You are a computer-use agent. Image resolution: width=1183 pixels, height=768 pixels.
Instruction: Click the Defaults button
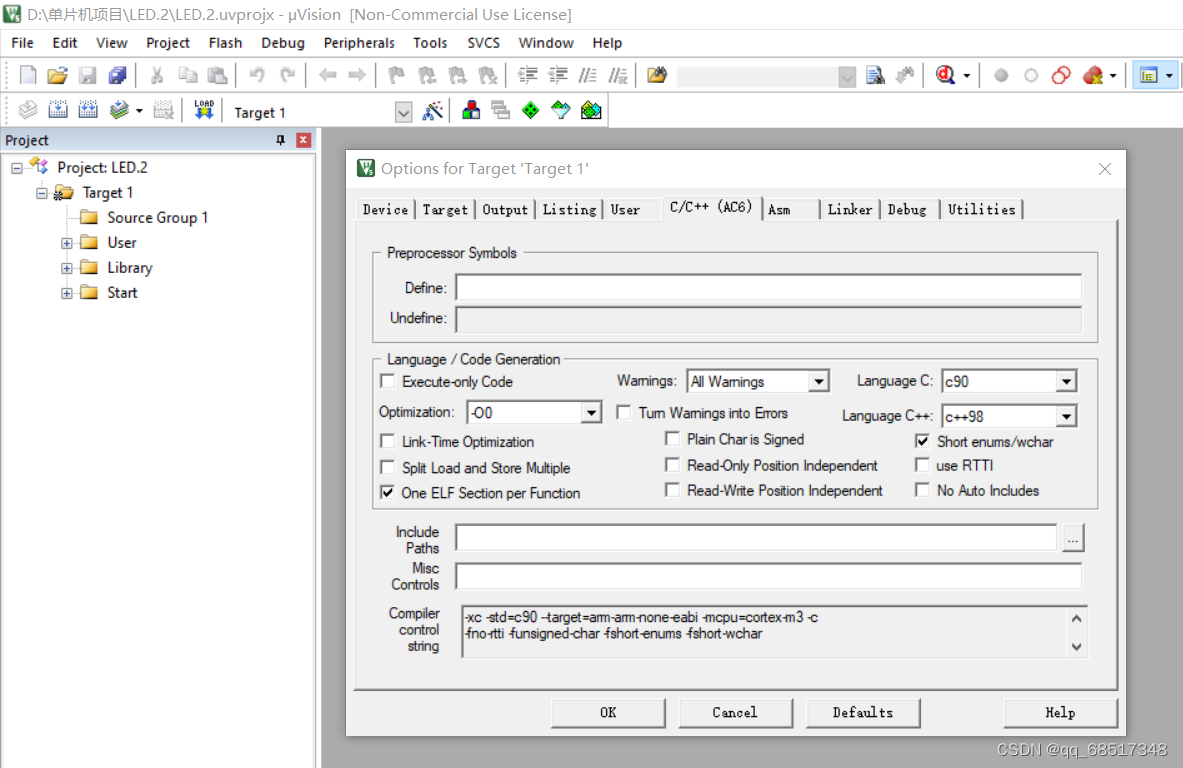click(x=863, y=712)
